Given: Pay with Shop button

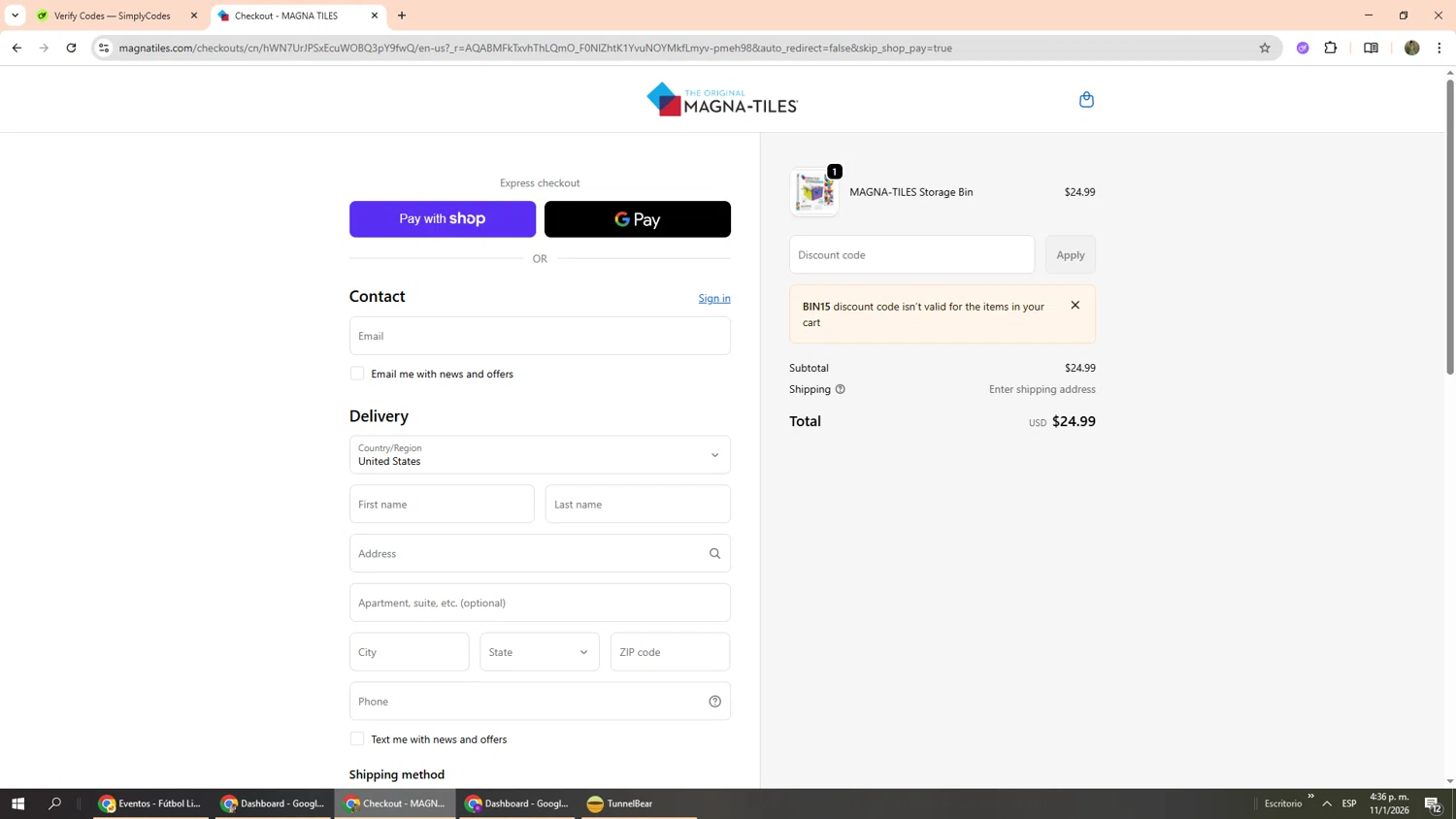Looking at the screenshot, I should click(x=443, y=219).
